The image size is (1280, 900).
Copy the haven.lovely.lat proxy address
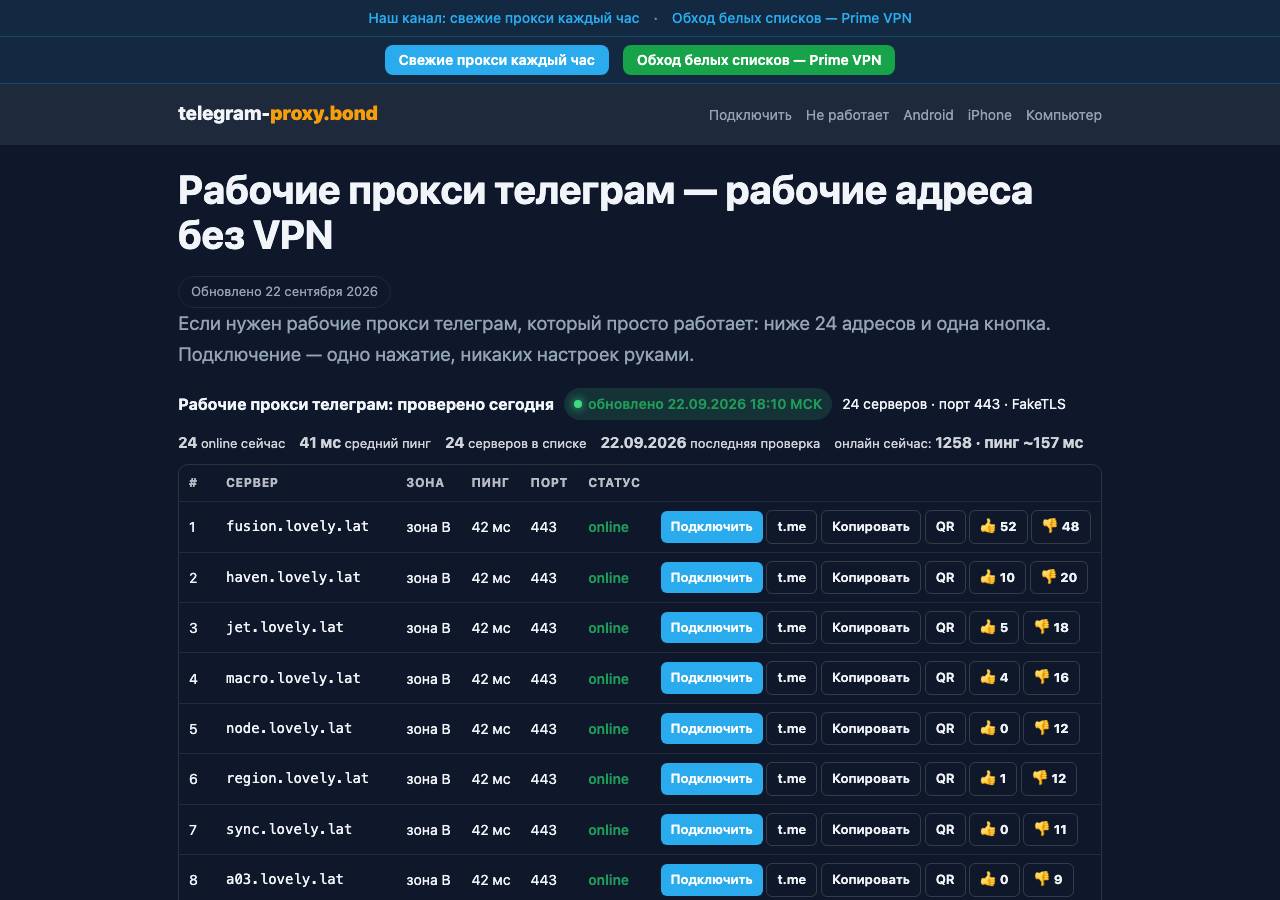point(871,577)
